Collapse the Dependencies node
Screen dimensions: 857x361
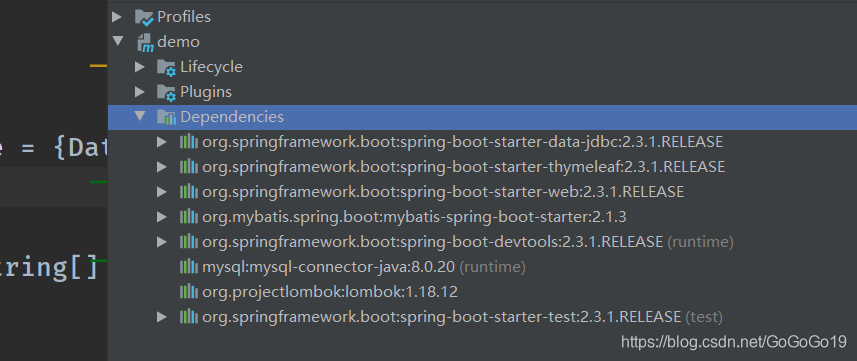[x=140, y=116]
